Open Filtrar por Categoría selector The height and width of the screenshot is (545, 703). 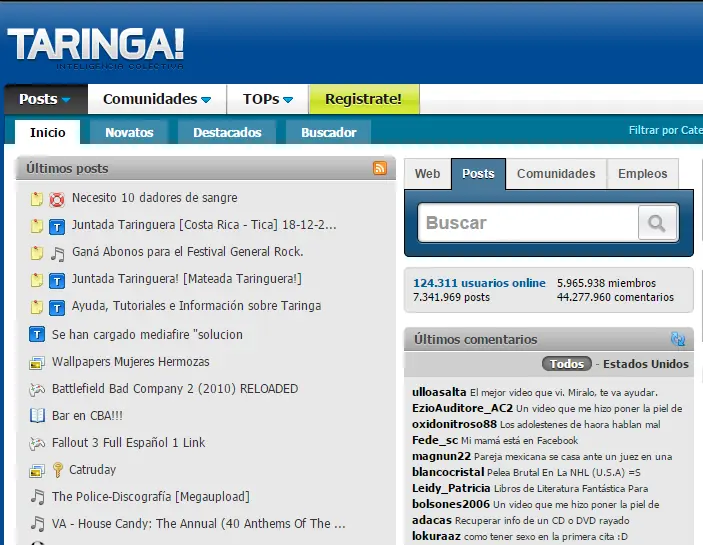coord(665,130)
